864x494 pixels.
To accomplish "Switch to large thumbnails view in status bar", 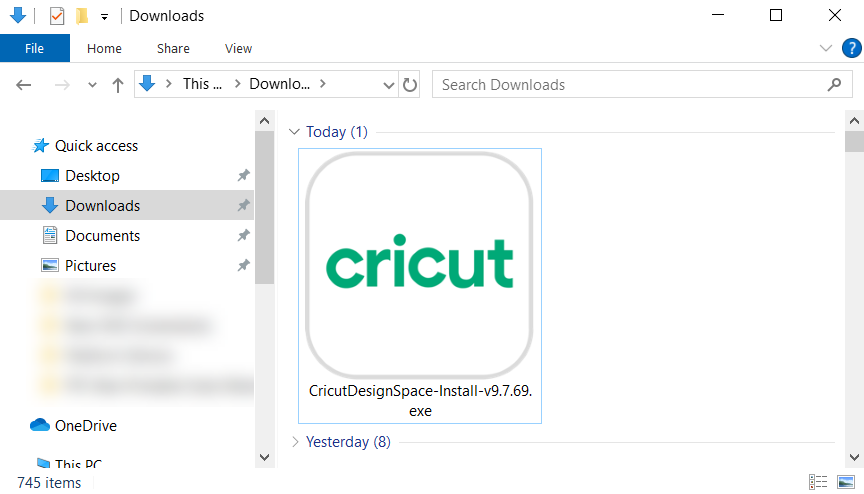I will pos(846,482).
